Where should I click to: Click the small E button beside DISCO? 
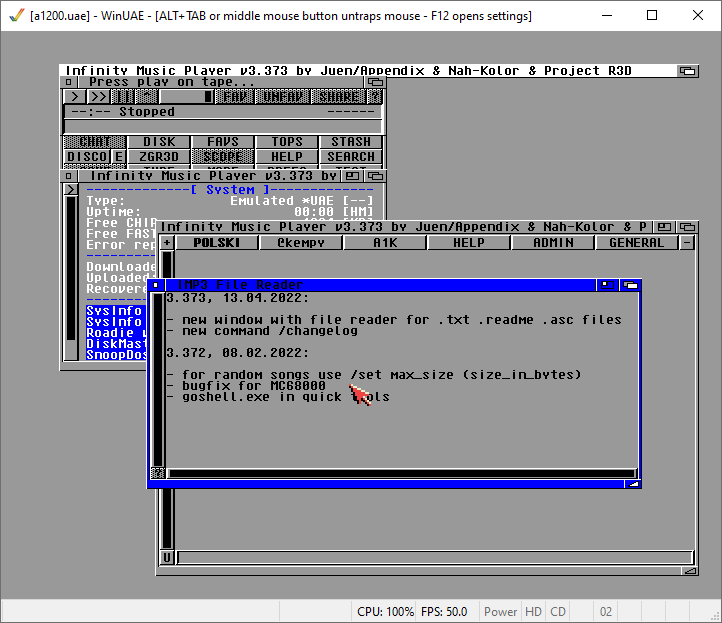[x=119, y=157]
